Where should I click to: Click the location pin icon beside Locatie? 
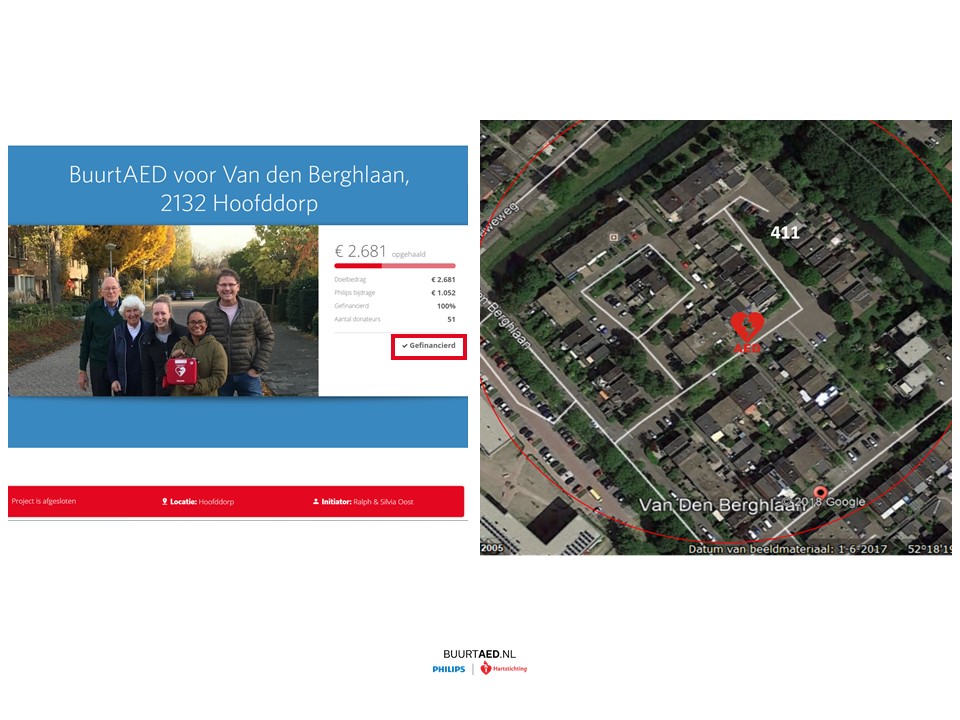(x=164, y=501)
